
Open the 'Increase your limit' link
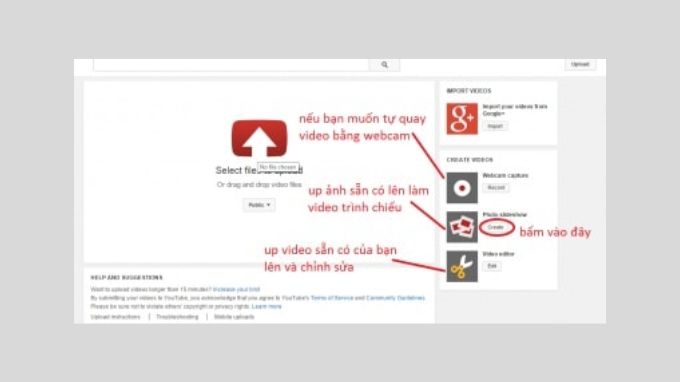[x=236, y=289]
